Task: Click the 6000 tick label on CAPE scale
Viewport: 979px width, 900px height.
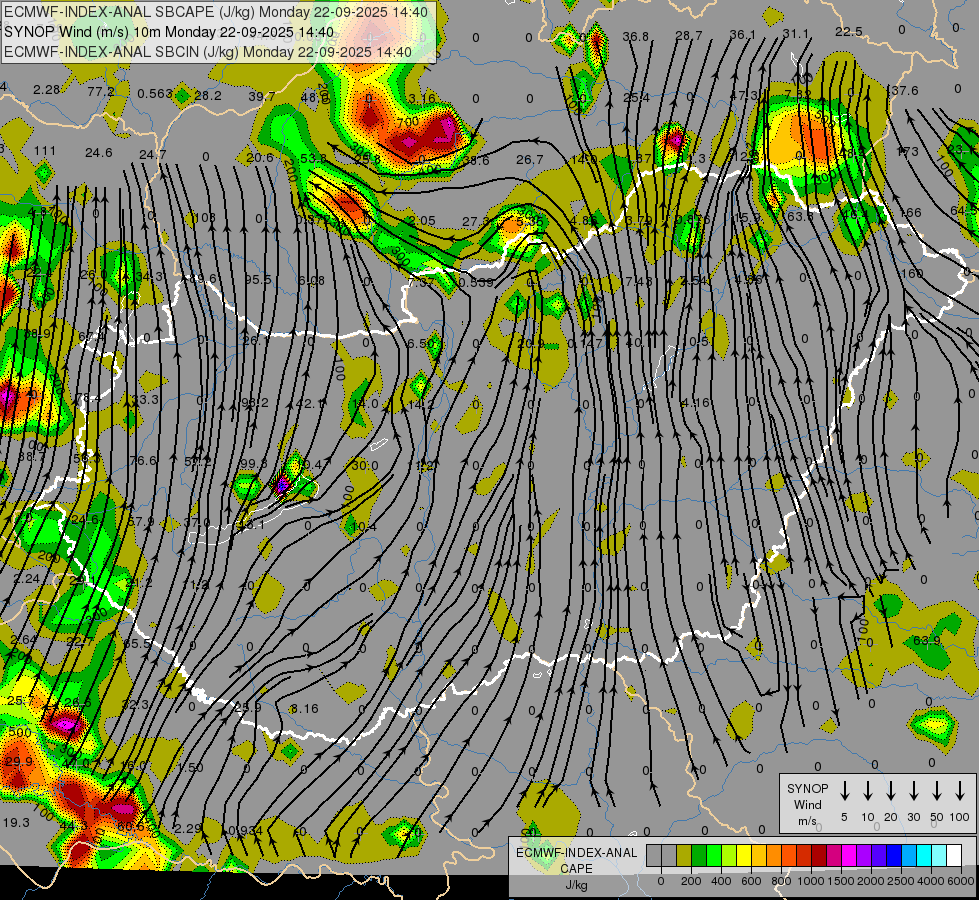Action: 962,881
